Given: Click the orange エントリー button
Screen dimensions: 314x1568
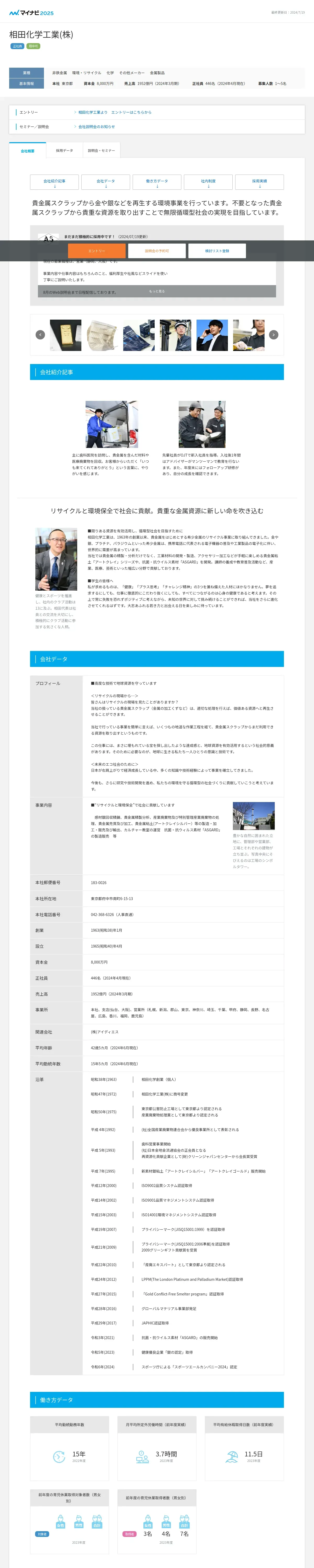Looking at the screenshot, I should coord(96,251).
